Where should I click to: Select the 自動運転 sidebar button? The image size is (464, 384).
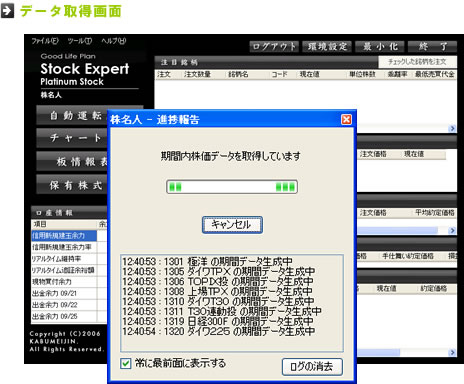[72, 115]
